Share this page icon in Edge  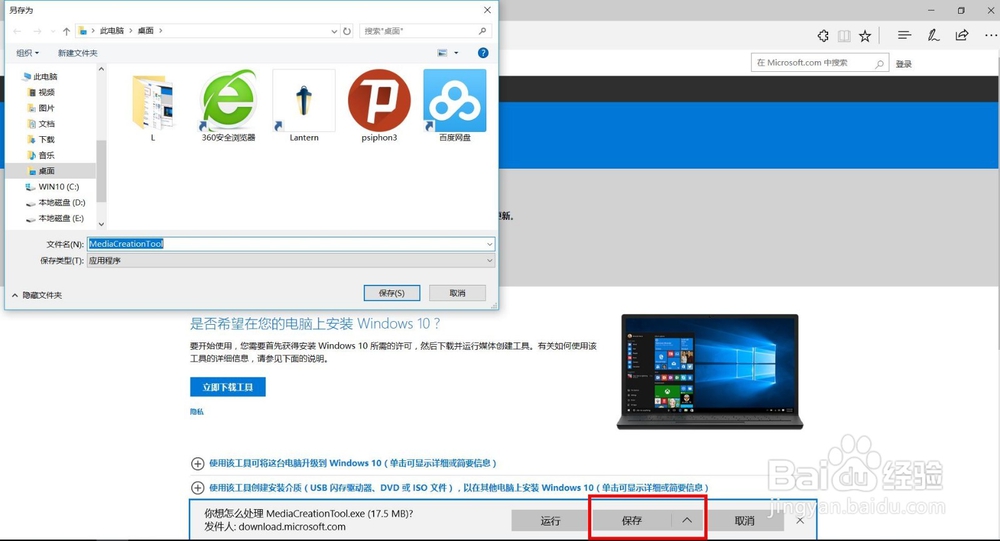962,35
